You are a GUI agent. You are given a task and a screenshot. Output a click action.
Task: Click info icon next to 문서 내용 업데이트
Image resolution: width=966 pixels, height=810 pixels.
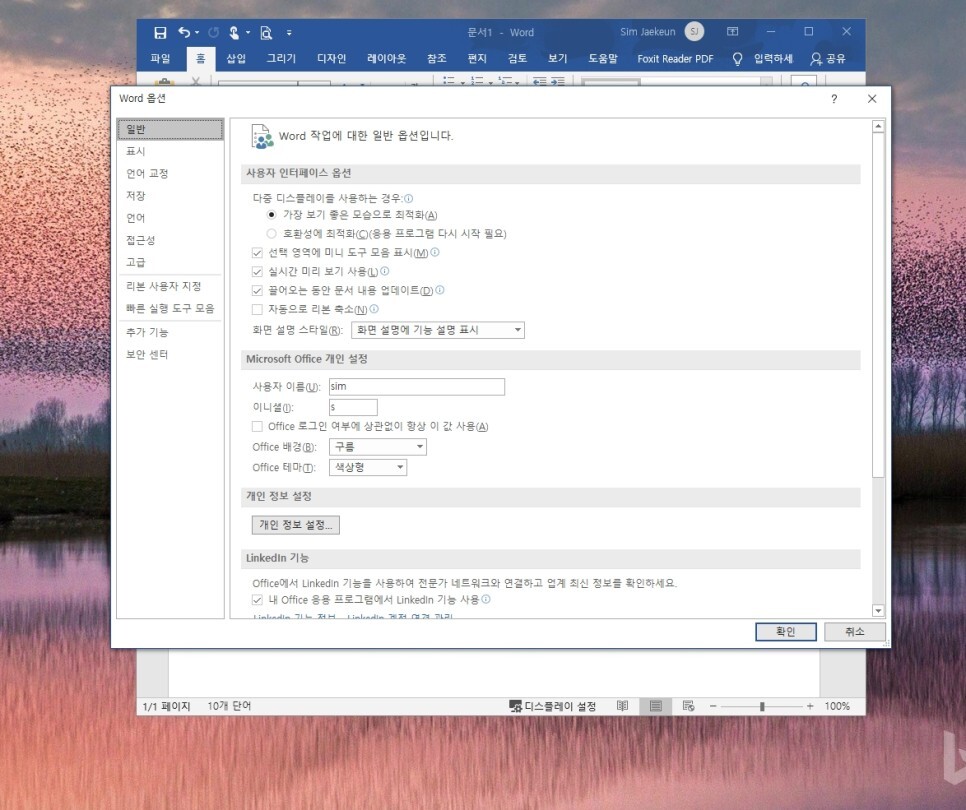coord(440,290)
